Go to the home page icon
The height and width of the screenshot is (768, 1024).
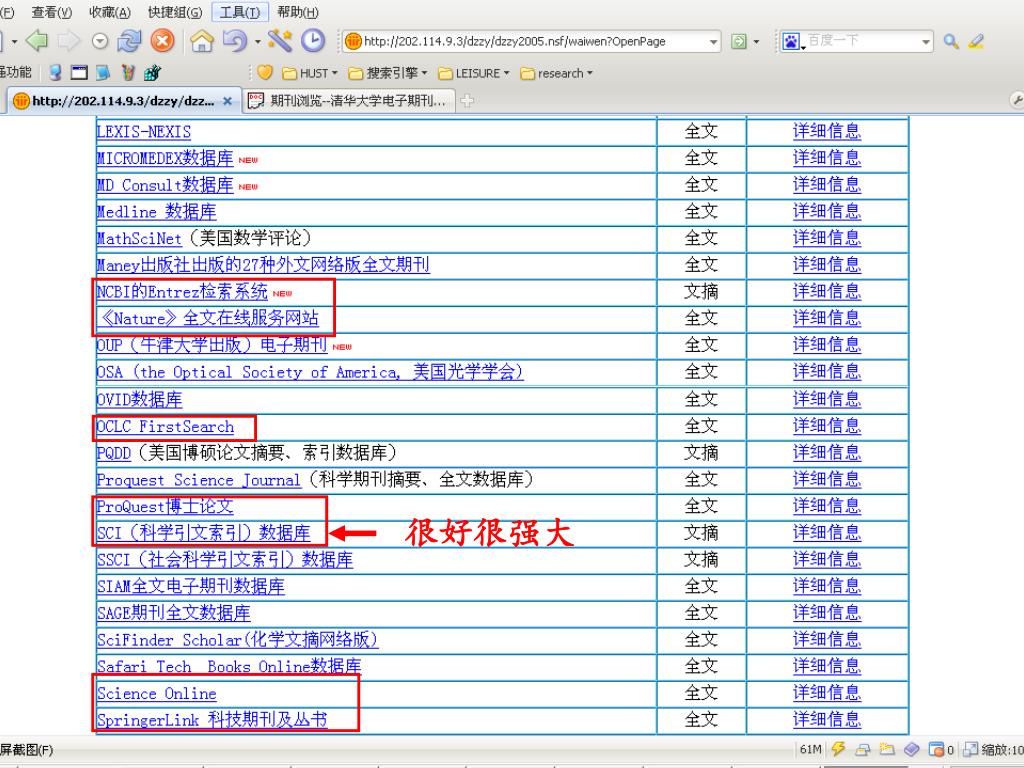[202, 41]
